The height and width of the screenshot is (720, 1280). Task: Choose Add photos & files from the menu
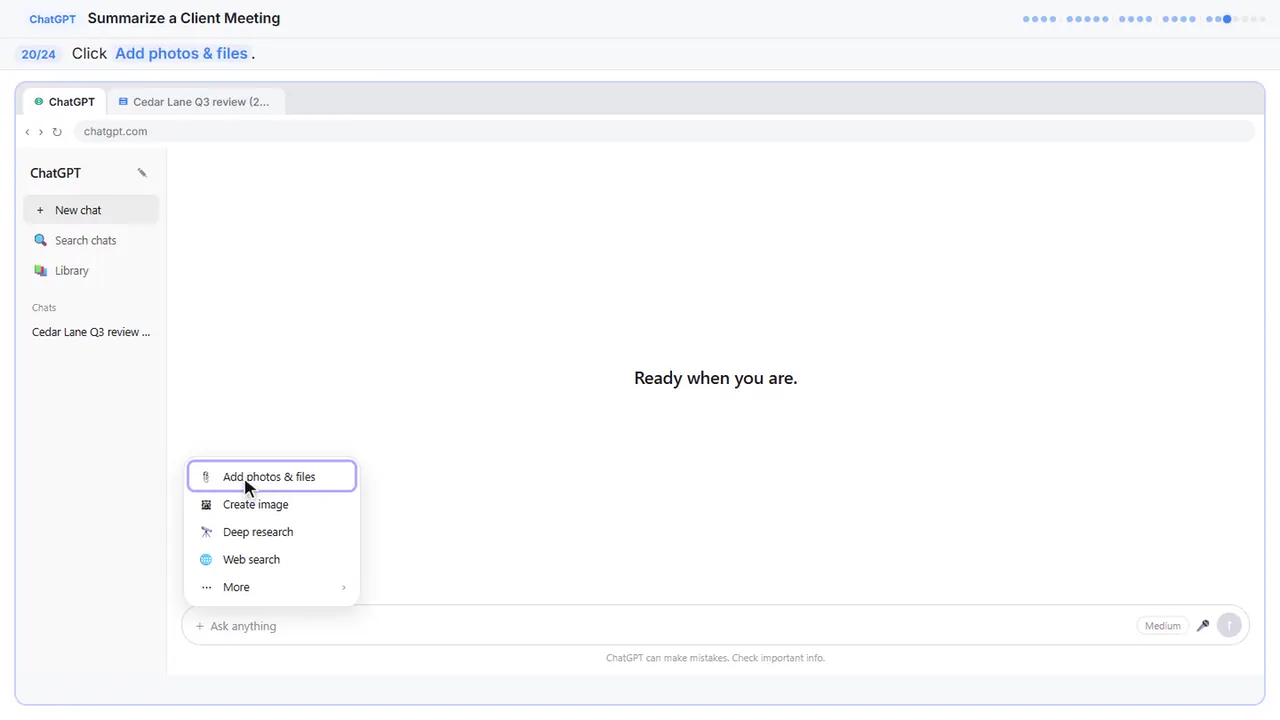coord(272,477)
